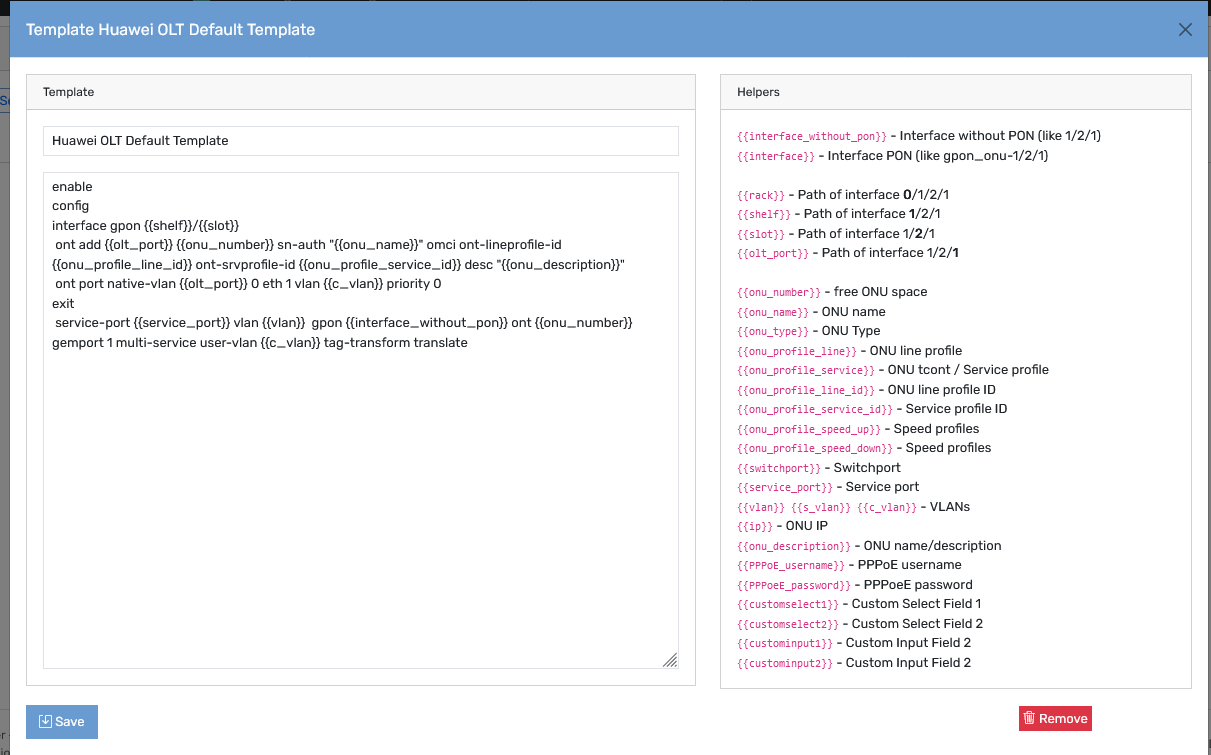This screenshot has width=1211, height=755.
Task: Close the template dialog with X icon
Action: pyautogui.click(x=1185, y=30)
